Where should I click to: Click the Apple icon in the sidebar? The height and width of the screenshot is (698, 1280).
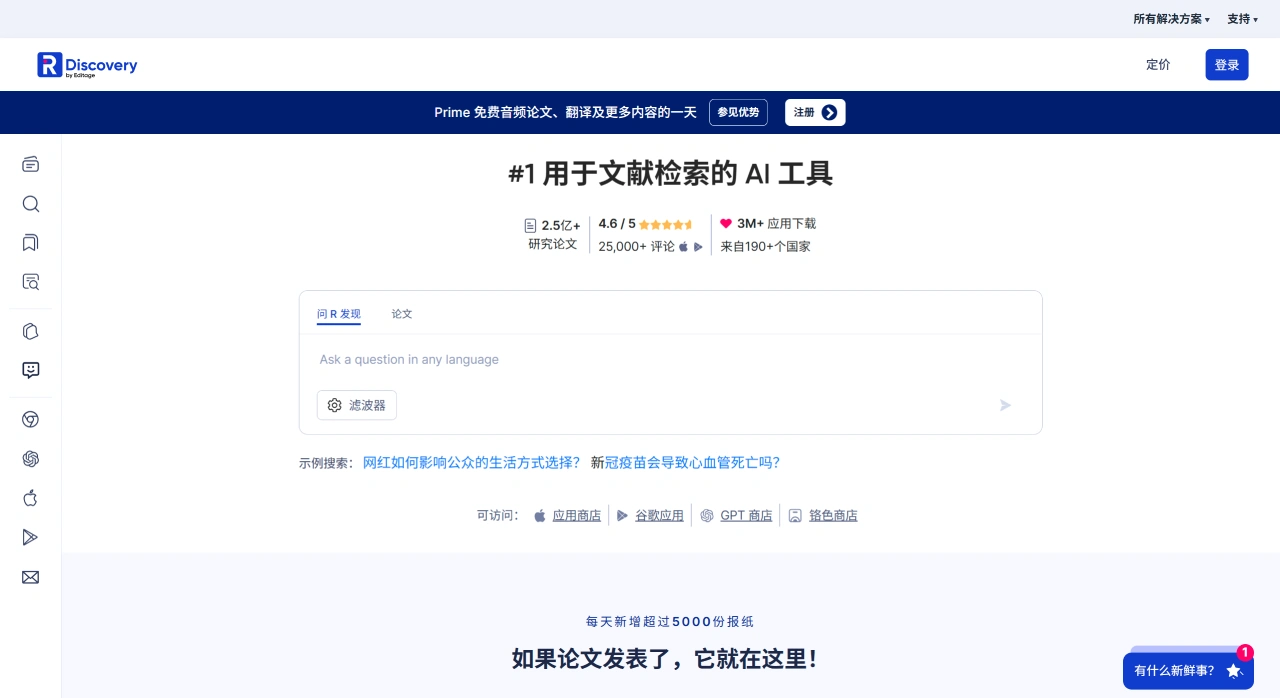(30, 498)
